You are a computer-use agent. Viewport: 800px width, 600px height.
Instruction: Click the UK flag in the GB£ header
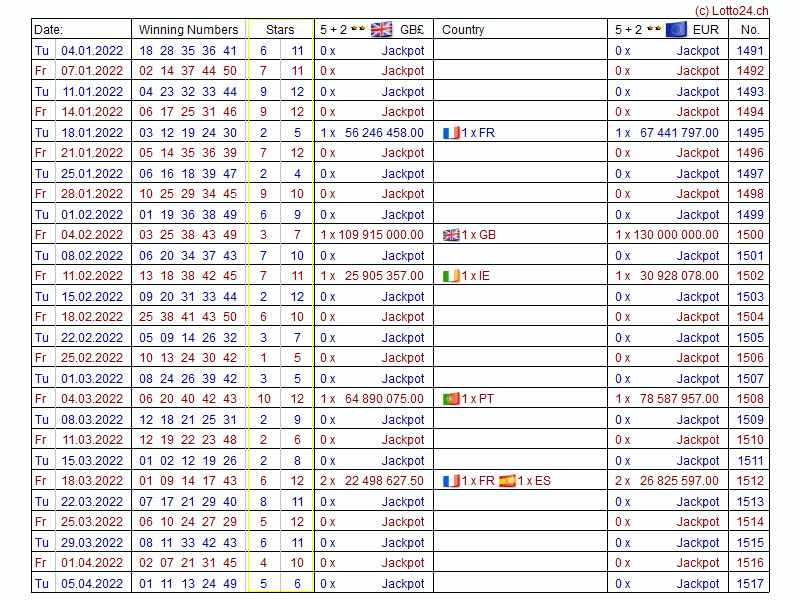pos(382,29)
